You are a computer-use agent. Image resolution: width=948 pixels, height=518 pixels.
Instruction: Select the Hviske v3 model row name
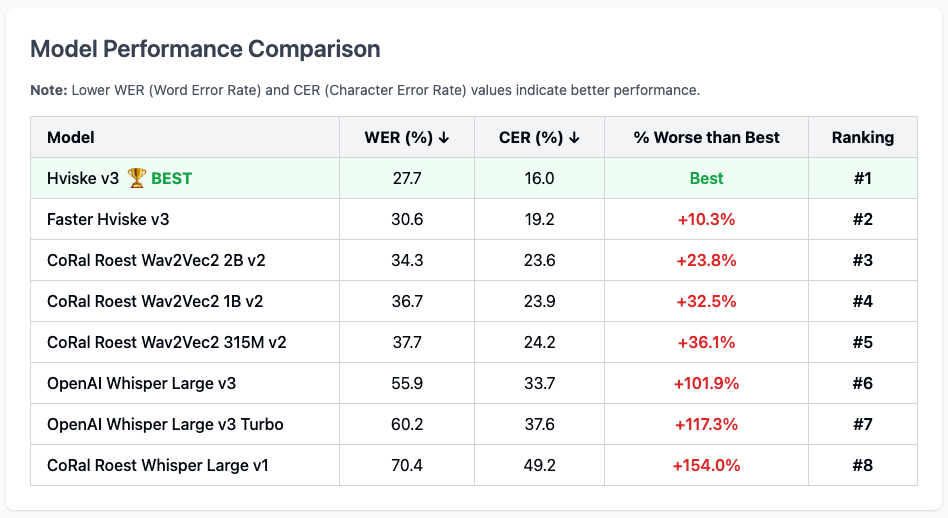(83, 179)
